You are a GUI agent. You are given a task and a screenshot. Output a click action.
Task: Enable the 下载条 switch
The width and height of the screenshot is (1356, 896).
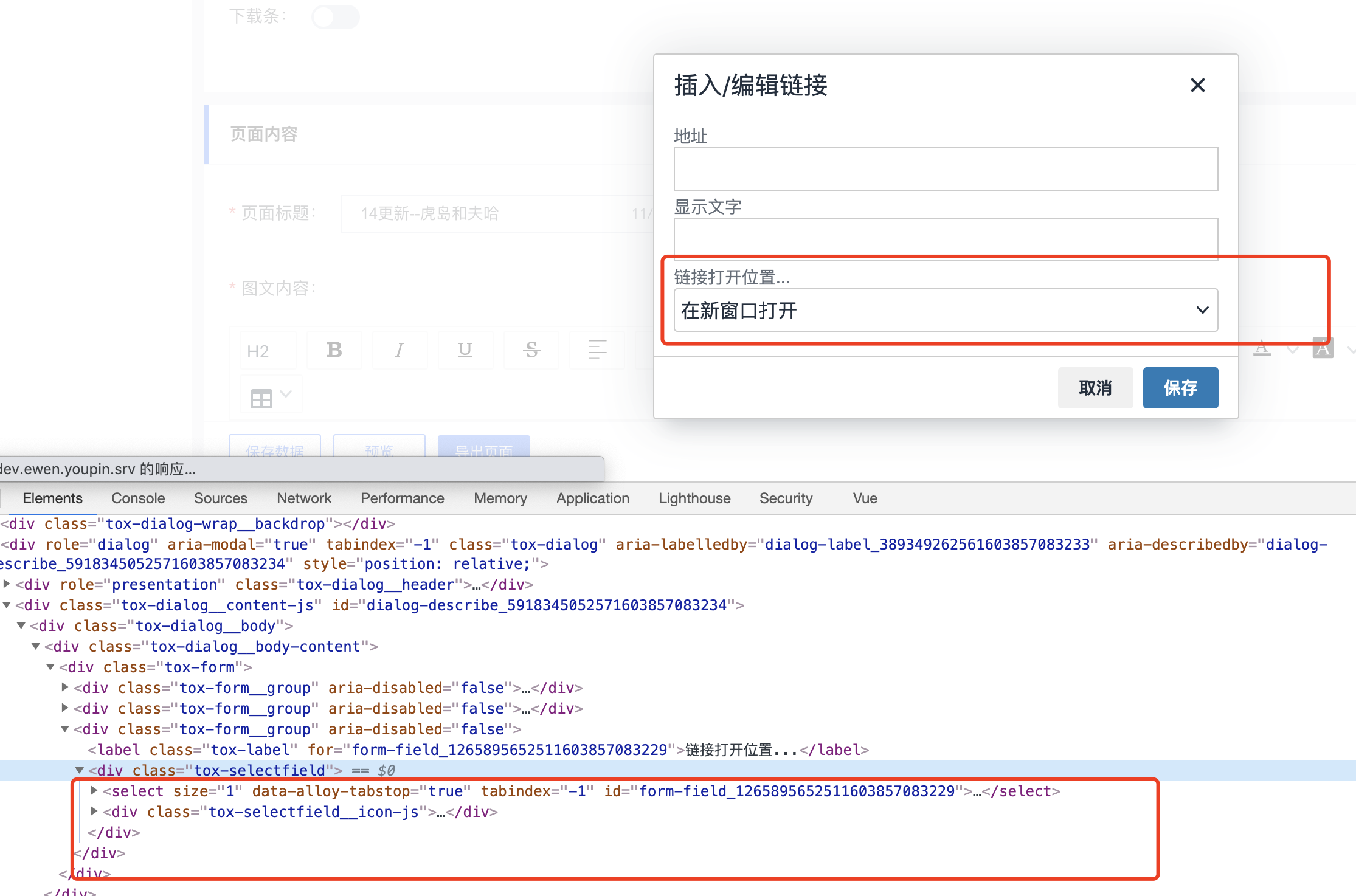[335, 16]
